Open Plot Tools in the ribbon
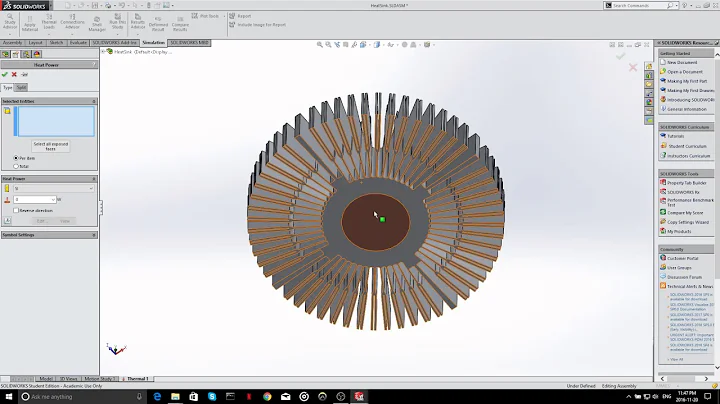 (x=205, y=16)
